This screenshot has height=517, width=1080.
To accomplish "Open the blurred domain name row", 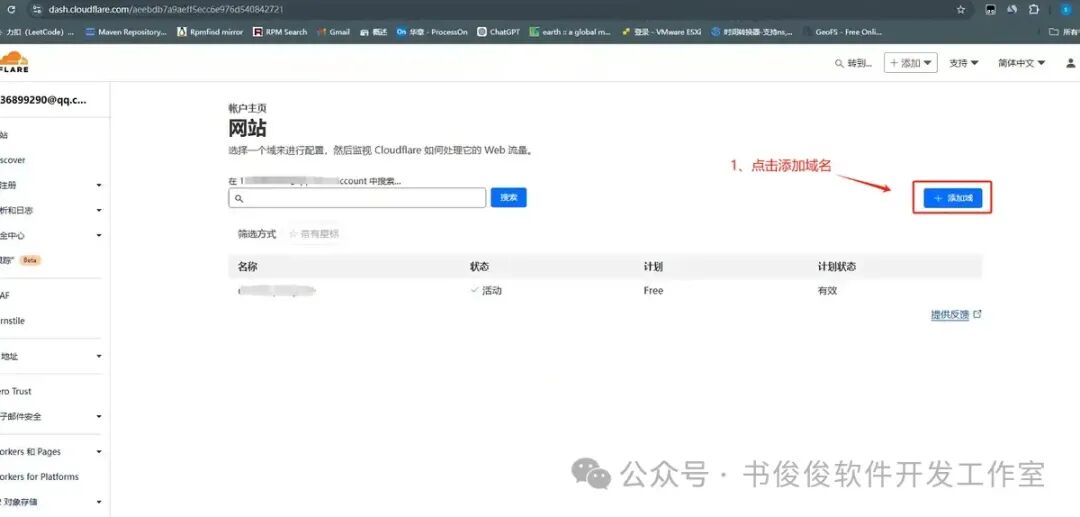I will pyautogui.click(x=276, y=291).
